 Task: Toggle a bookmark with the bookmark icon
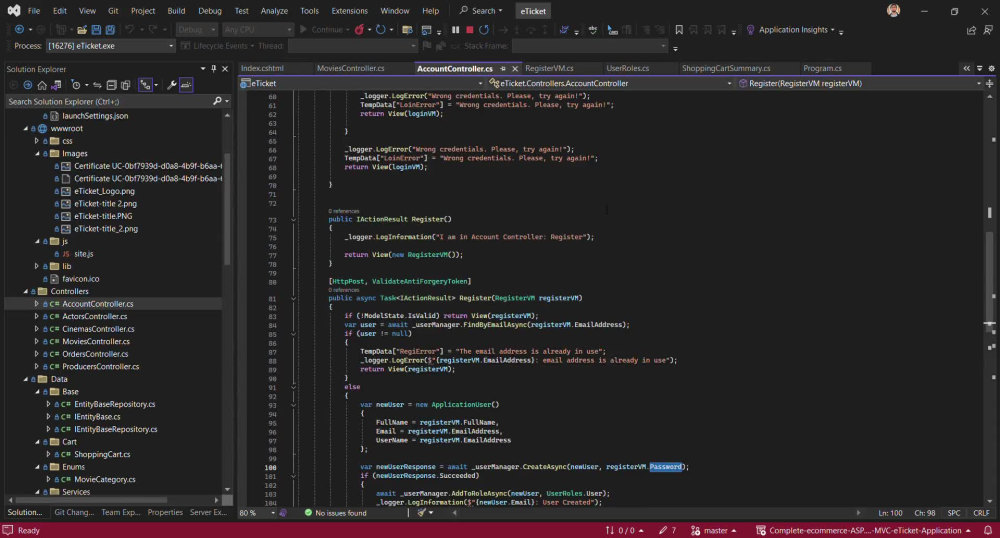coord(679,29)
